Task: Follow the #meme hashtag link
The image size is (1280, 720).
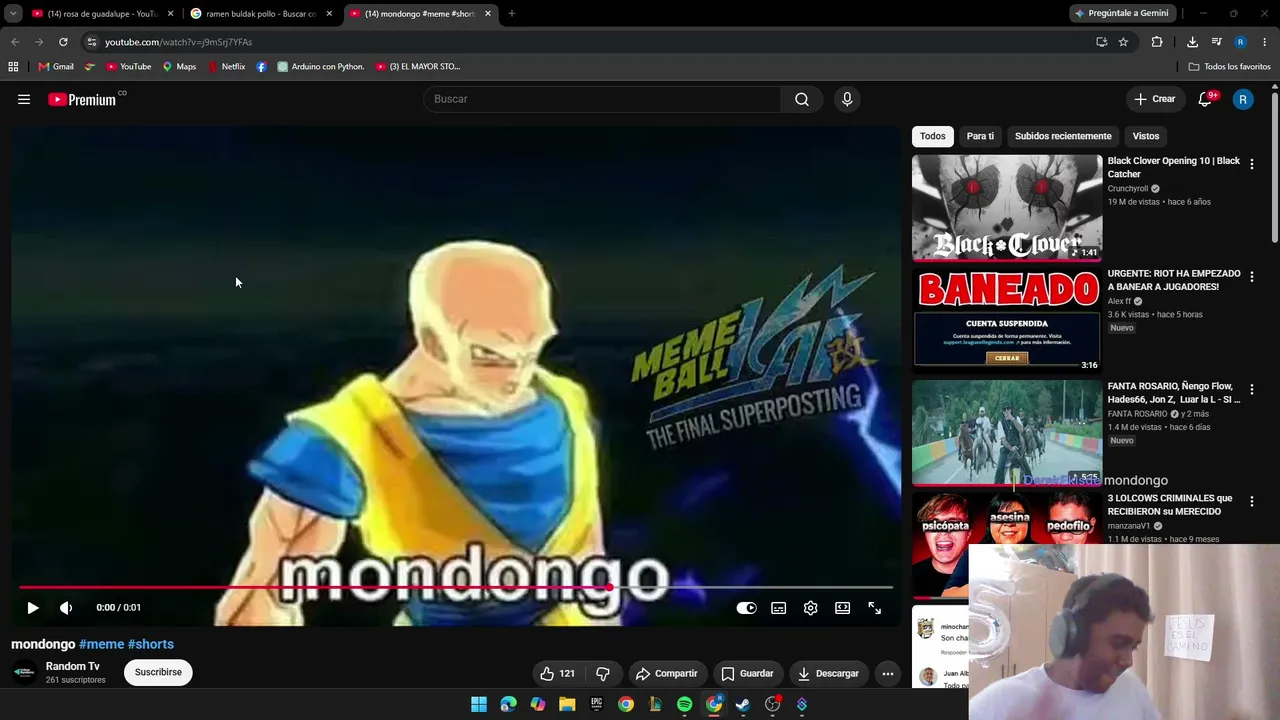Action: tap(102, 644)
